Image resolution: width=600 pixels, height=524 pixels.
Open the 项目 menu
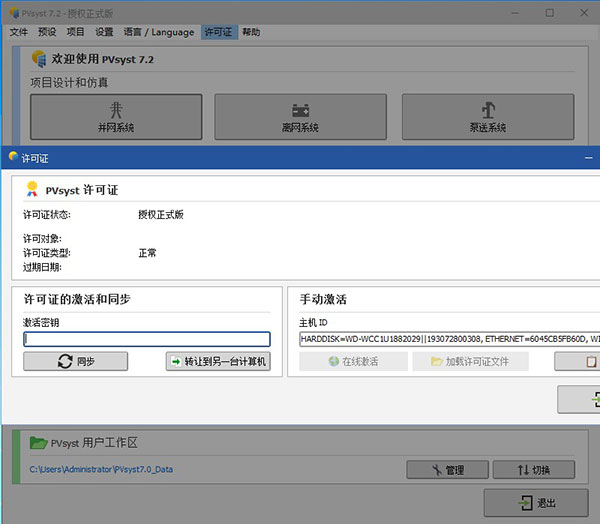[x=76, y=32]
